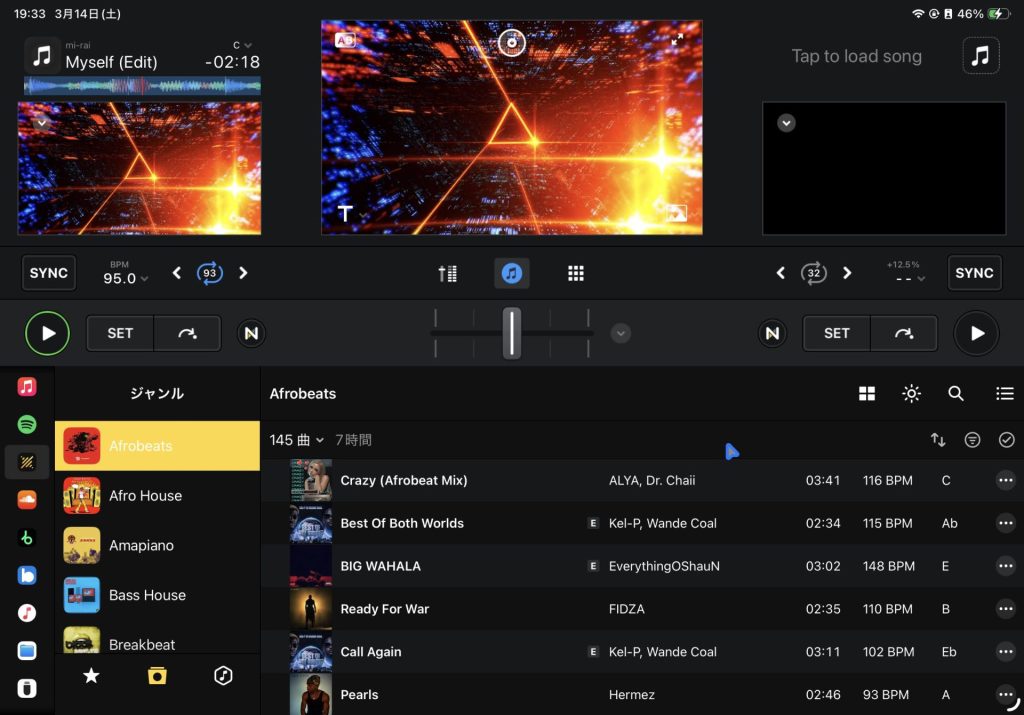The width and height of the screenshot is (1024, 715).
Task: Tap to load song on right deck
Action: click(x=857, y=56)
